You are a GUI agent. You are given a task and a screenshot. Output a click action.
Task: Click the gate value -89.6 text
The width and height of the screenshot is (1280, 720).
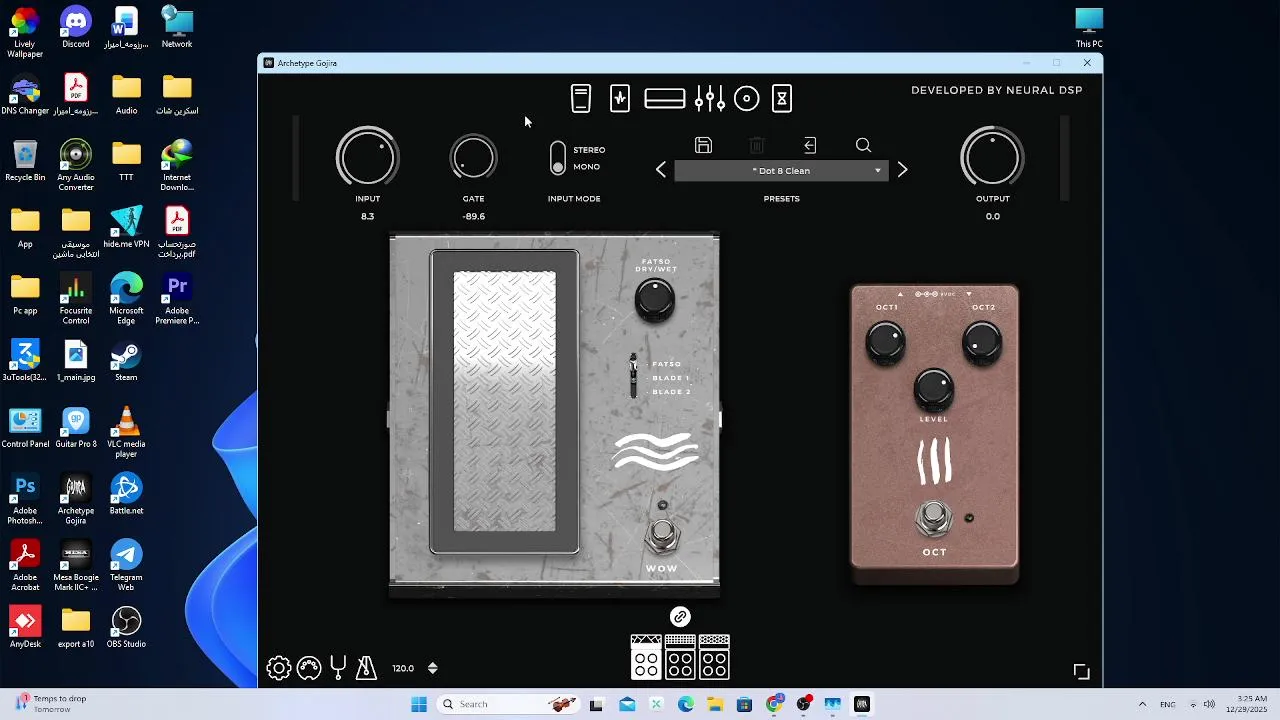point(473,216)
